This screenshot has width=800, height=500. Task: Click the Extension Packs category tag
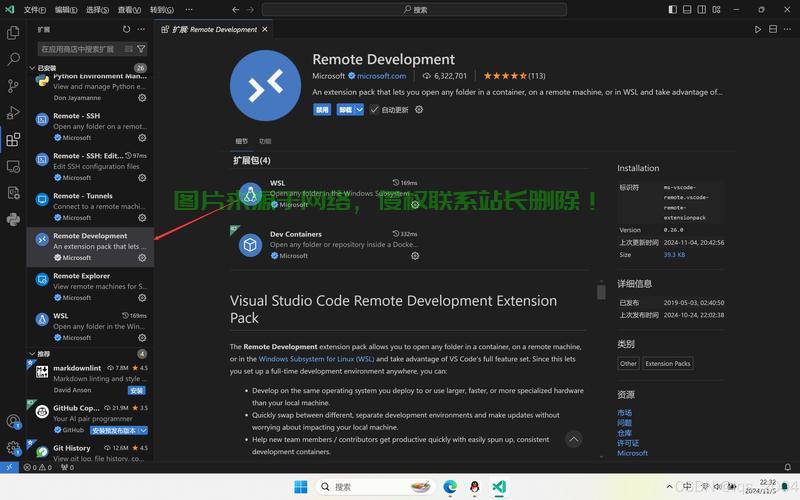point(667,364)
